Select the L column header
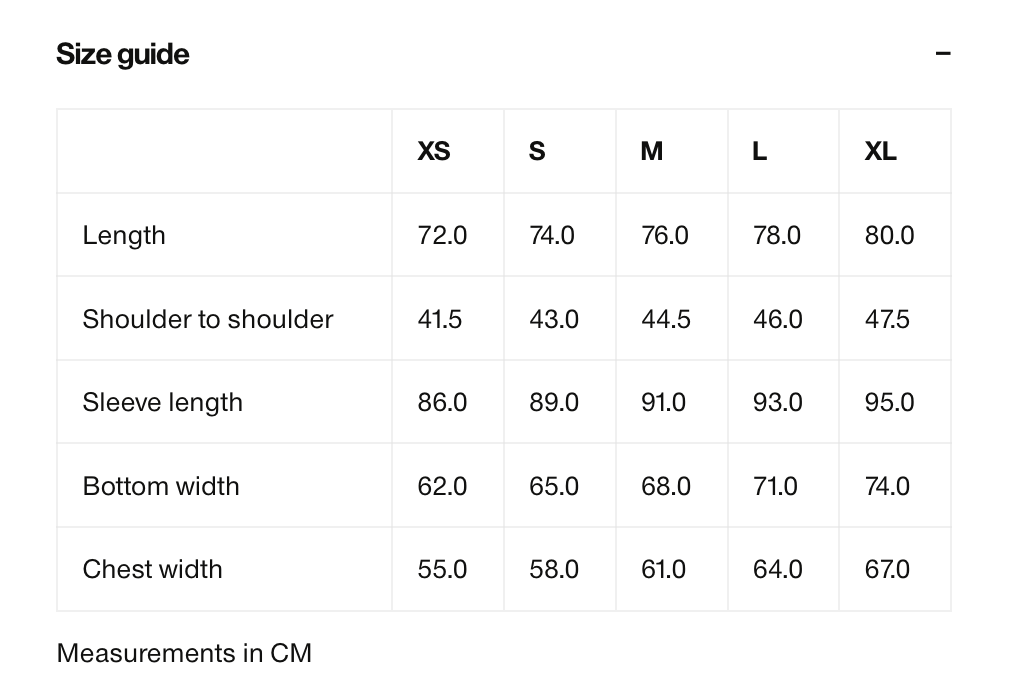 [x=759, y=151]
